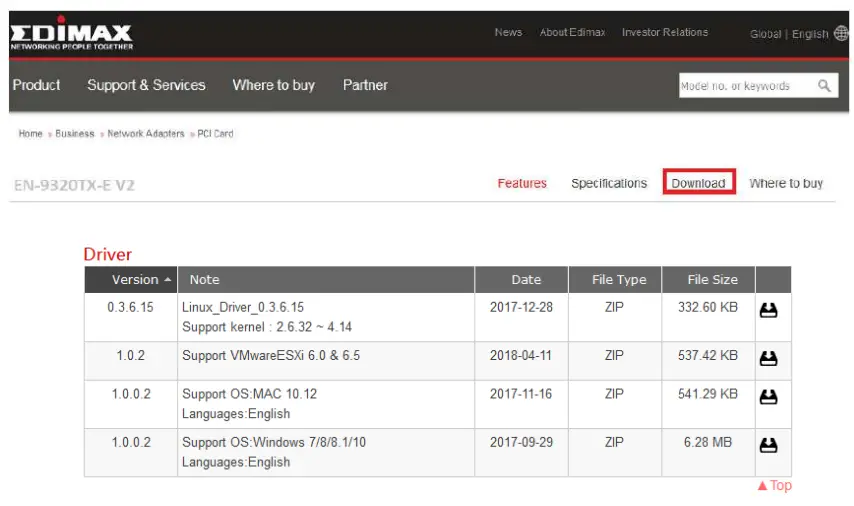Click 'Support kernel : 2.6.32 ~ 4.14' text
The image size is (854, 506).
coord(267,327)
